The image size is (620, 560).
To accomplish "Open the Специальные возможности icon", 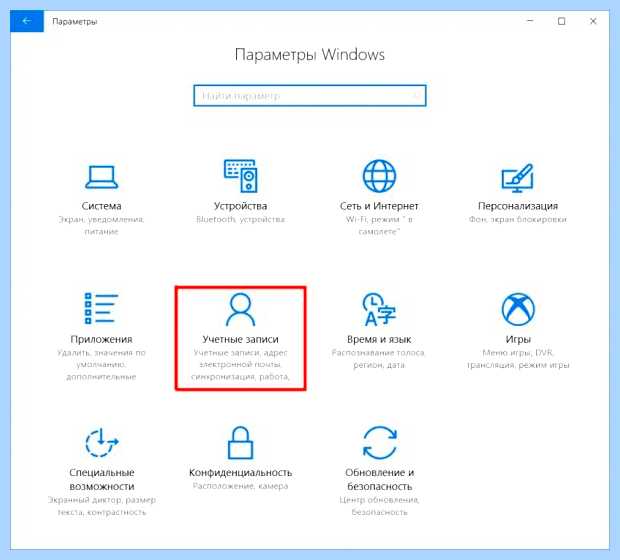I will coord(102,443).
